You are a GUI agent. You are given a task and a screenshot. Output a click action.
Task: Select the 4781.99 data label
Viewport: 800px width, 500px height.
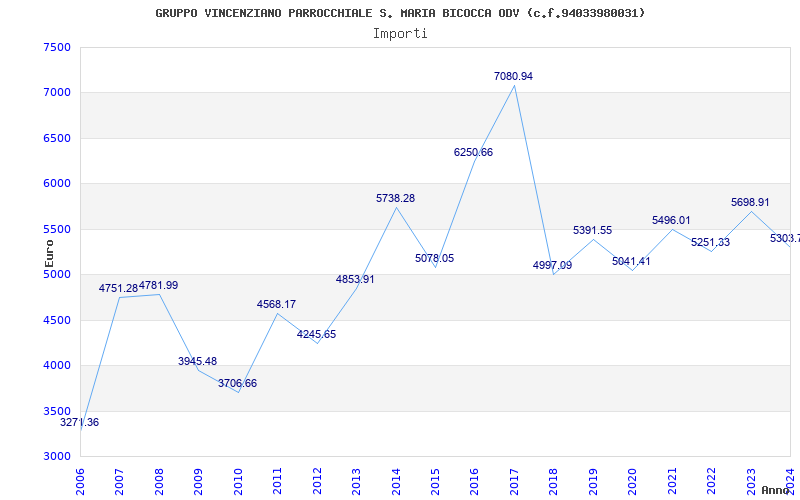click(159, 286)
